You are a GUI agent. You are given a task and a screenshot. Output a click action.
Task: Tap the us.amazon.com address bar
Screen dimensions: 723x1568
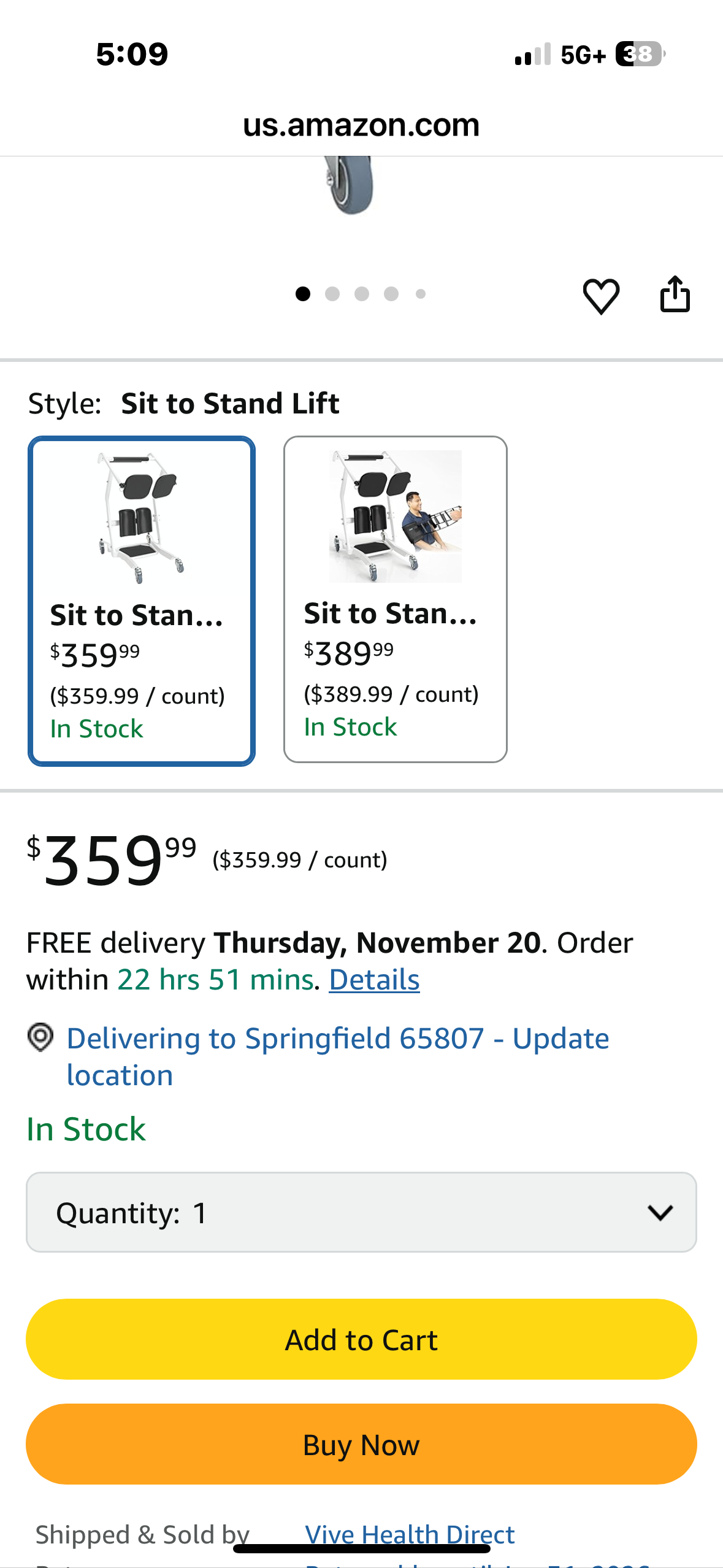361,125
